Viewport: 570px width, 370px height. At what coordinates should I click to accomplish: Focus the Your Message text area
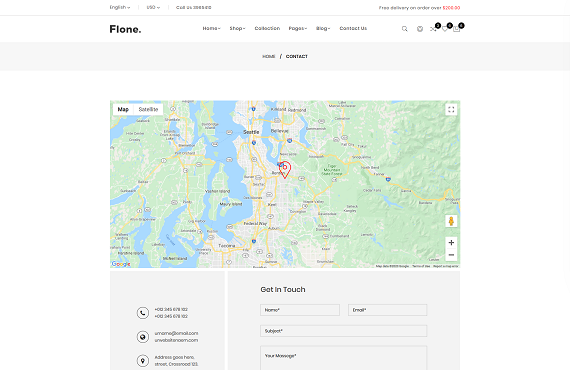pyautogui.click(x=344, y=358)
